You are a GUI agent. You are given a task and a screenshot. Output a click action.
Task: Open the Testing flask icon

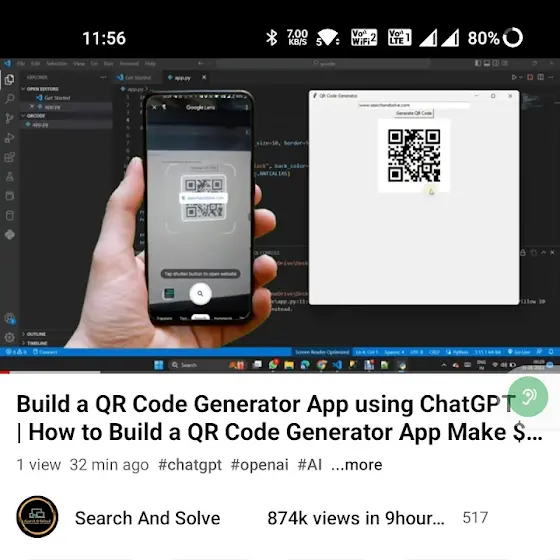coord(10,176)
